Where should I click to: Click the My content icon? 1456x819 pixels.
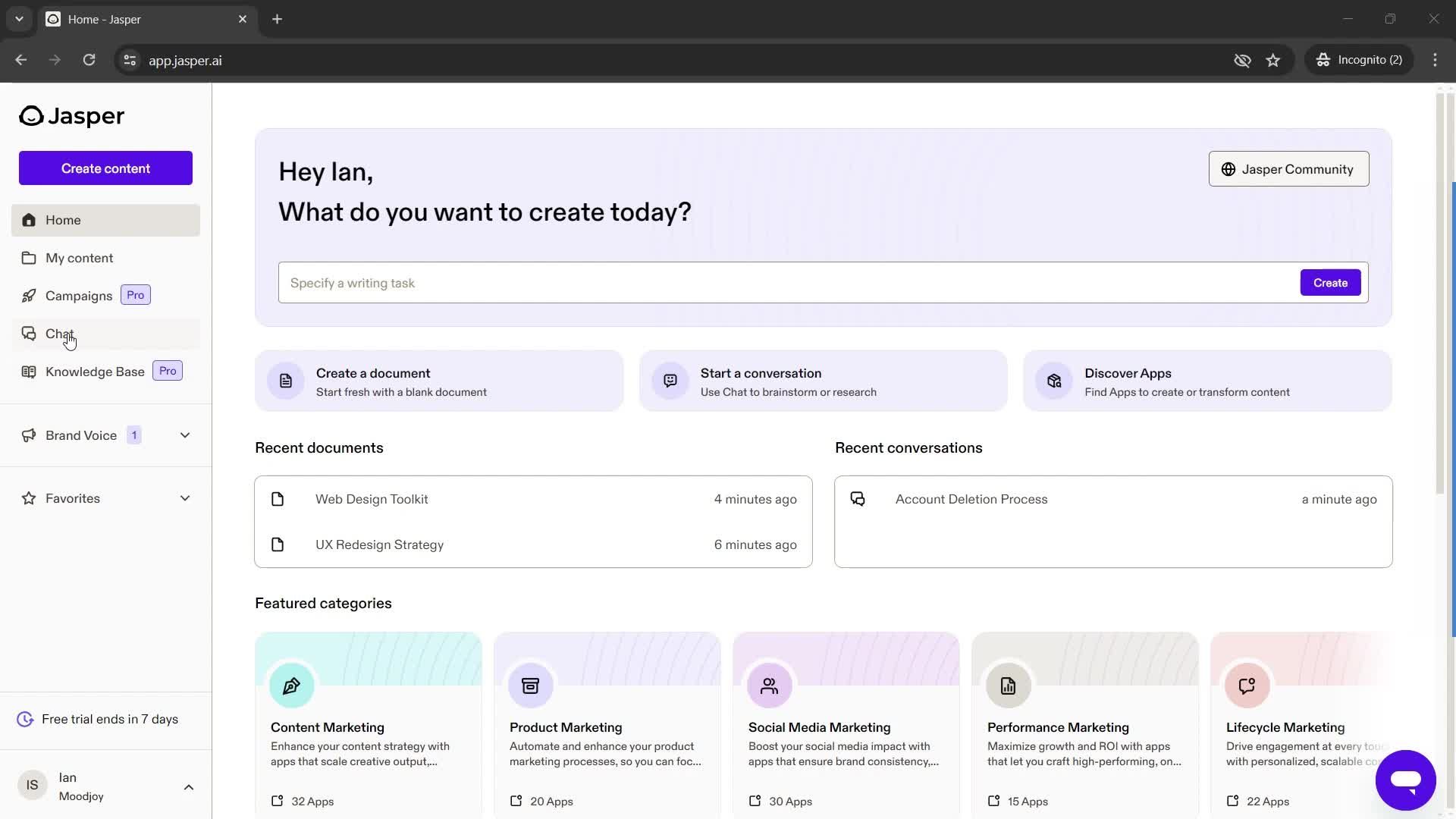click(28, 258)
